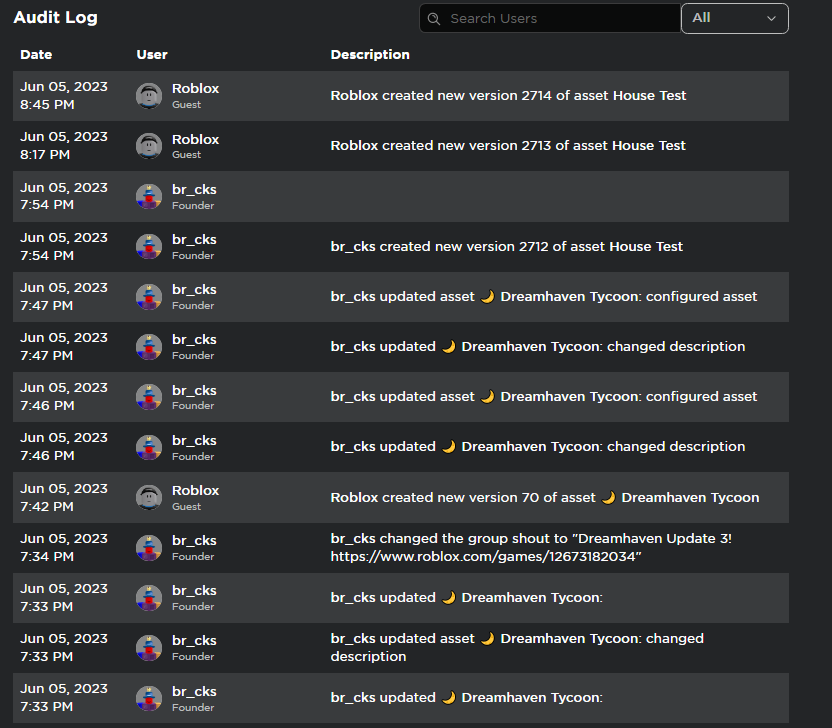Click the User column header

[x=151, y=54]
